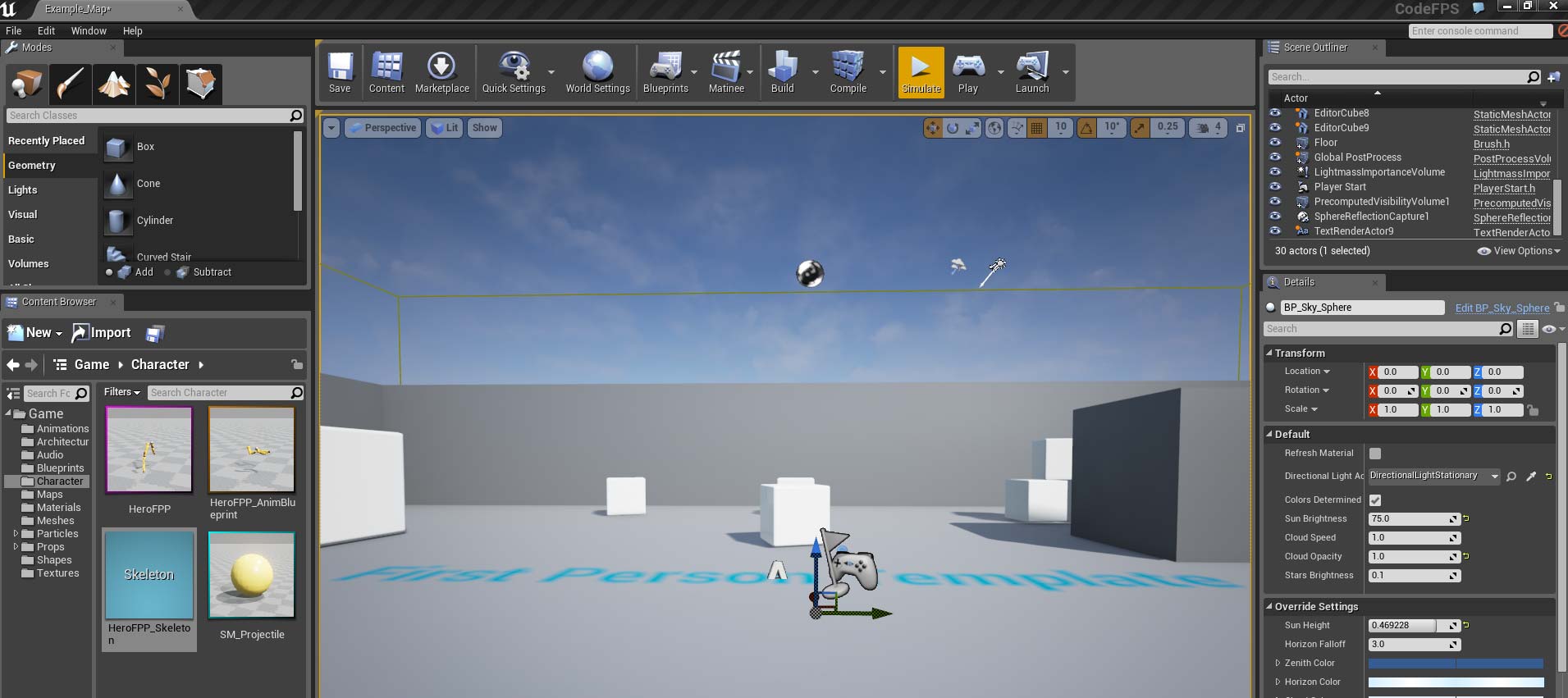Viewport: 1568px width, 698px height.
Task: Save the current level
Action: pos(340,73)
